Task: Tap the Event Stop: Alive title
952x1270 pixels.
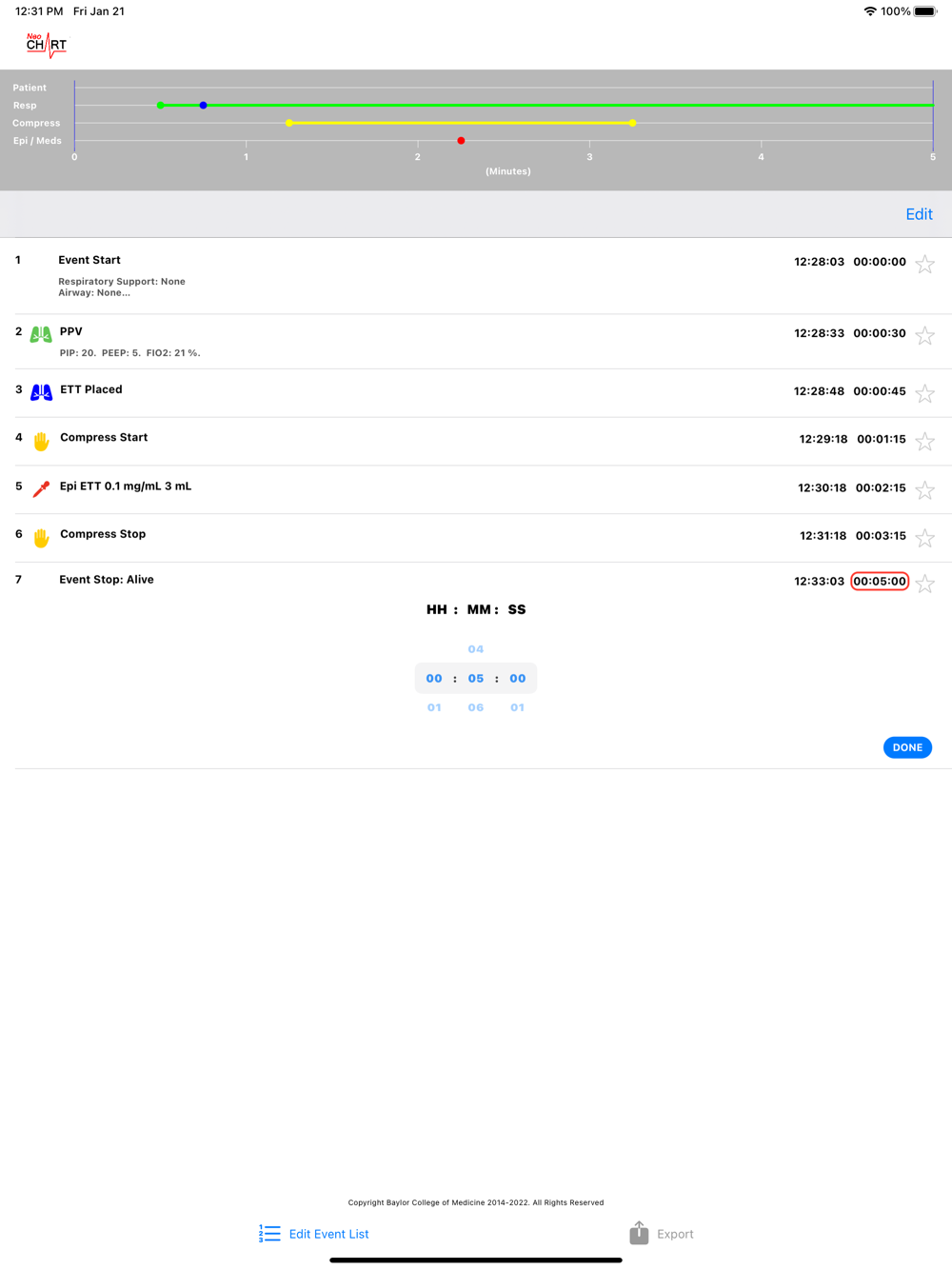Action: coord(107,580)
